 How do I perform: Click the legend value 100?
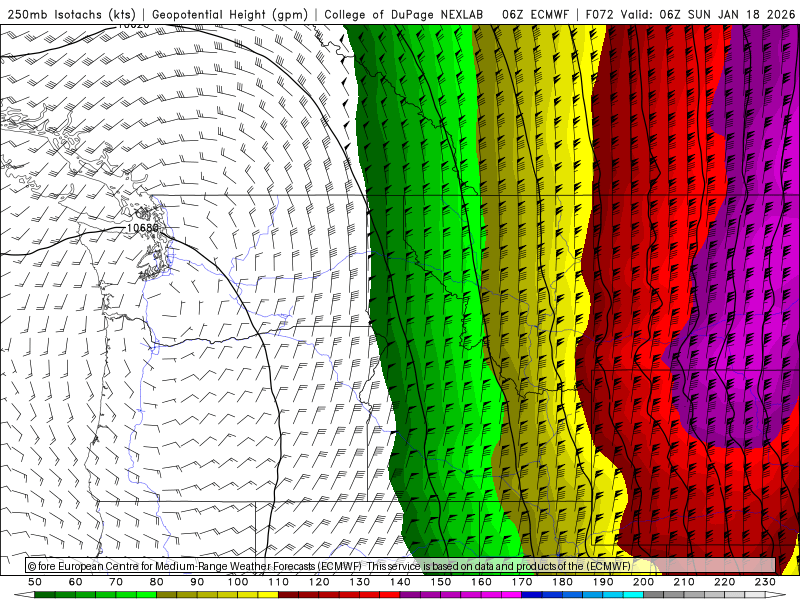pos(238,582)
